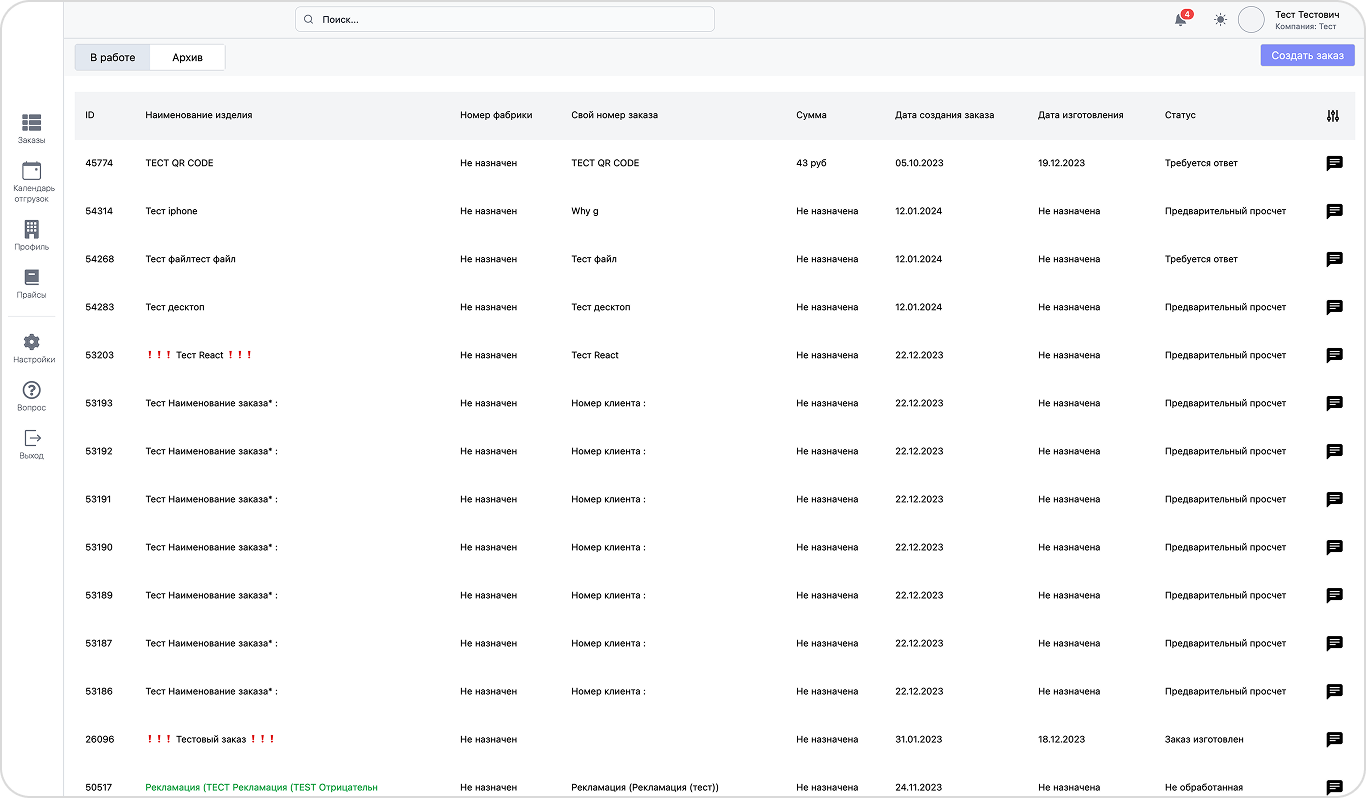
Task: Open chat for order 53203
Action: point(1334,355)
